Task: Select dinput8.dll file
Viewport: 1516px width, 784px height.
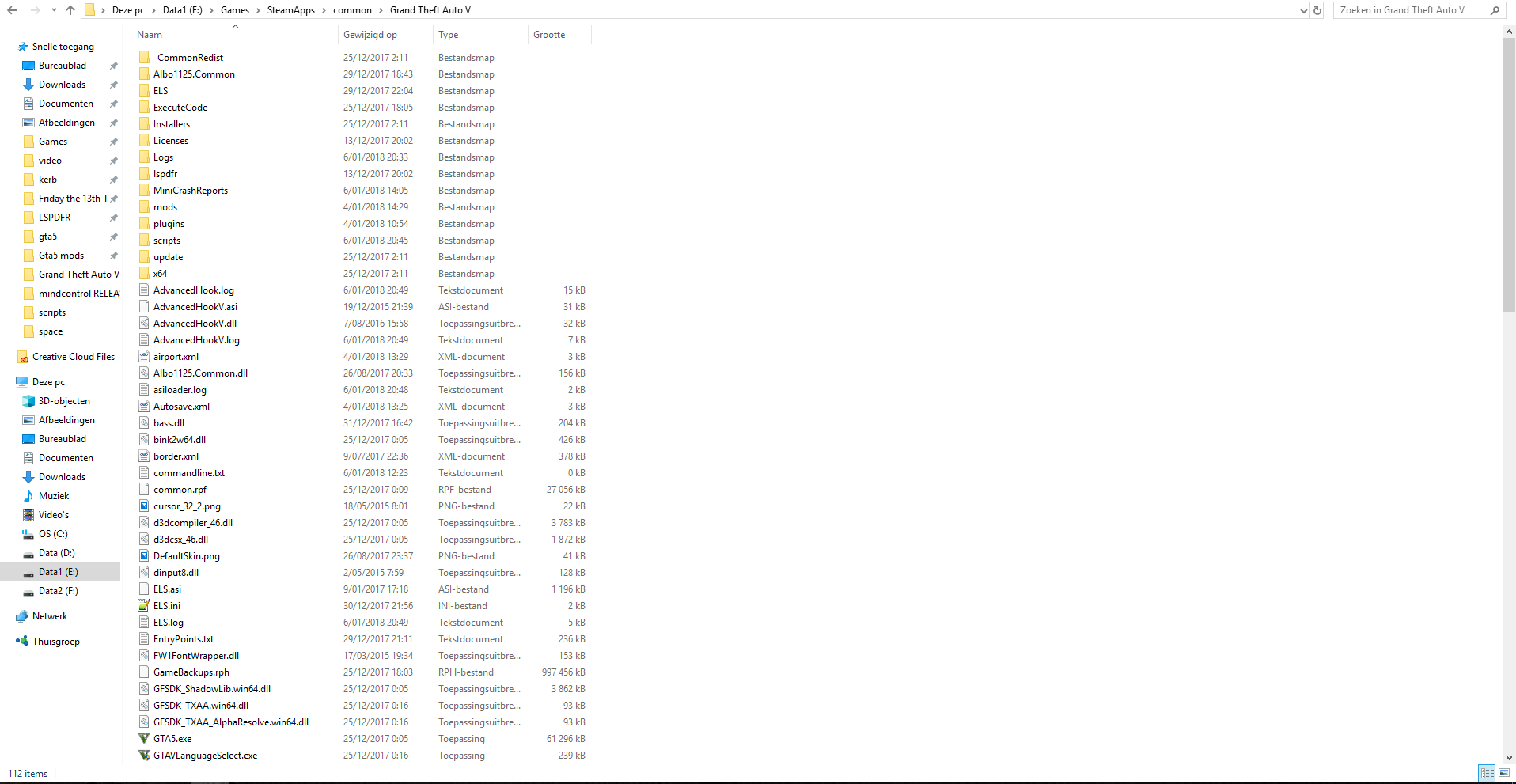Action: pyautogui.click(x=176, y=573)
